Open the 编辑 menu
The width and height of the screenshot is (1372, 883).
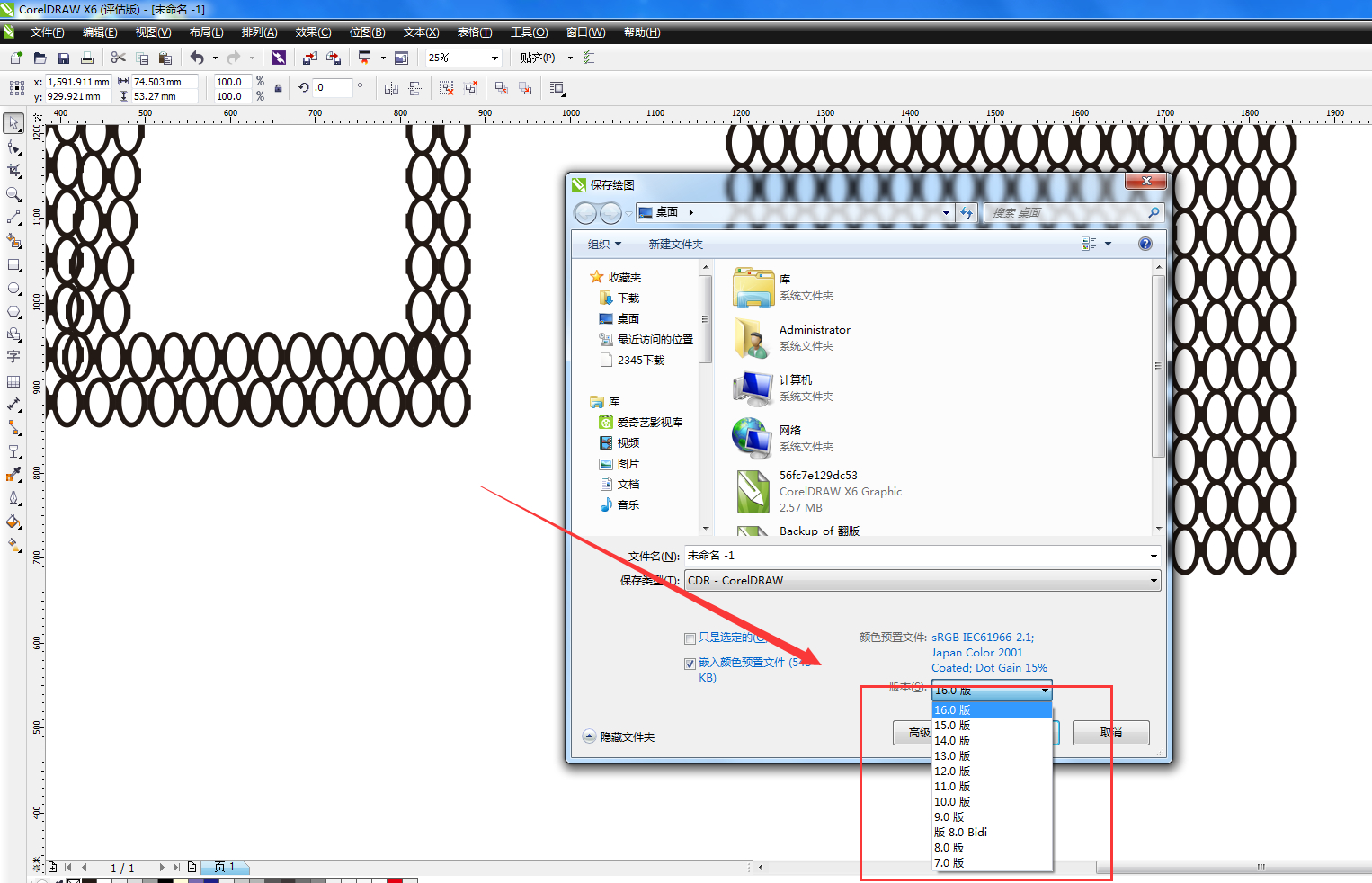[100, 32]
